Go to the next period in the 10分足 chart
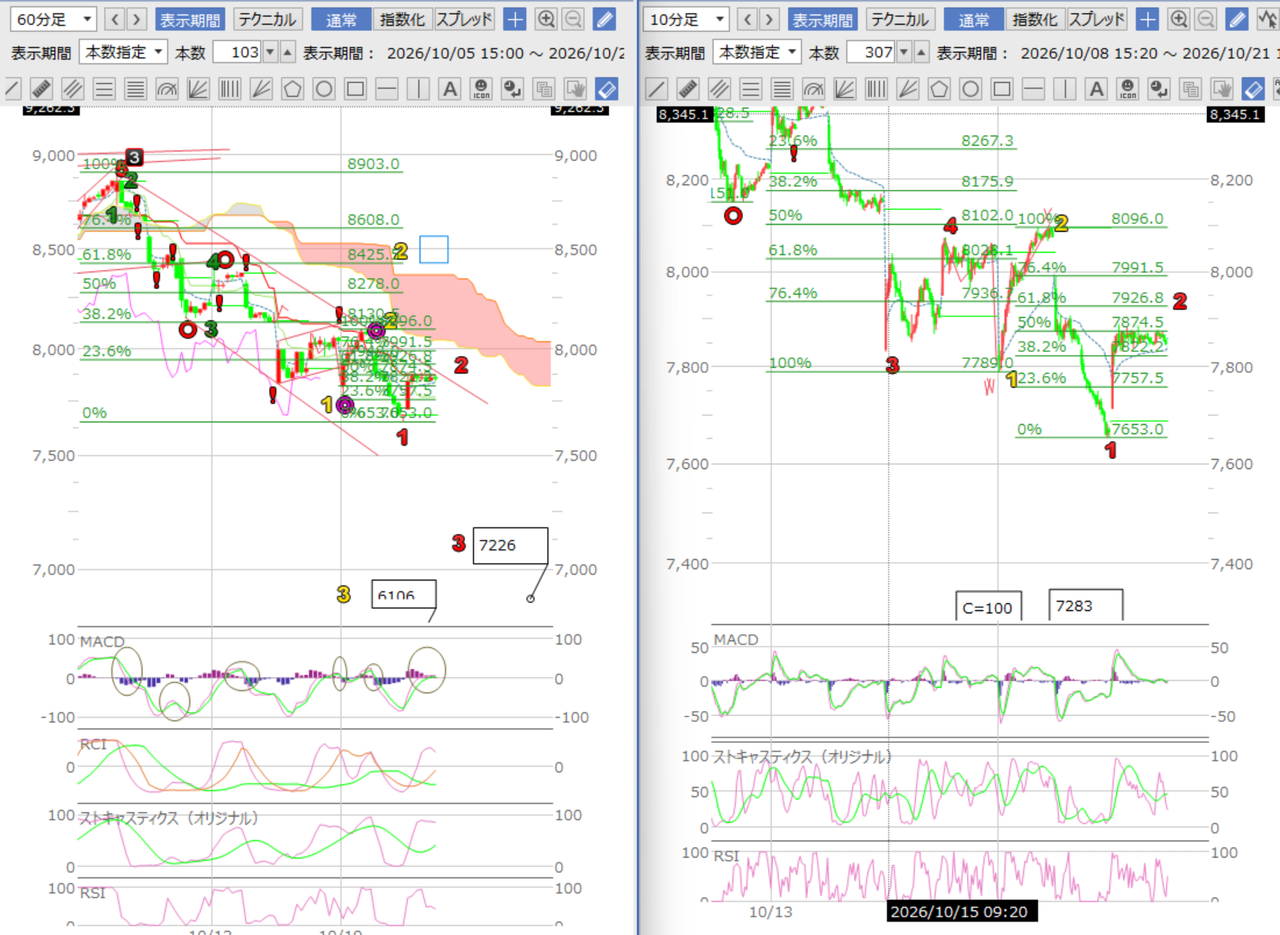 pyautogui.click(x=770, y=19)
